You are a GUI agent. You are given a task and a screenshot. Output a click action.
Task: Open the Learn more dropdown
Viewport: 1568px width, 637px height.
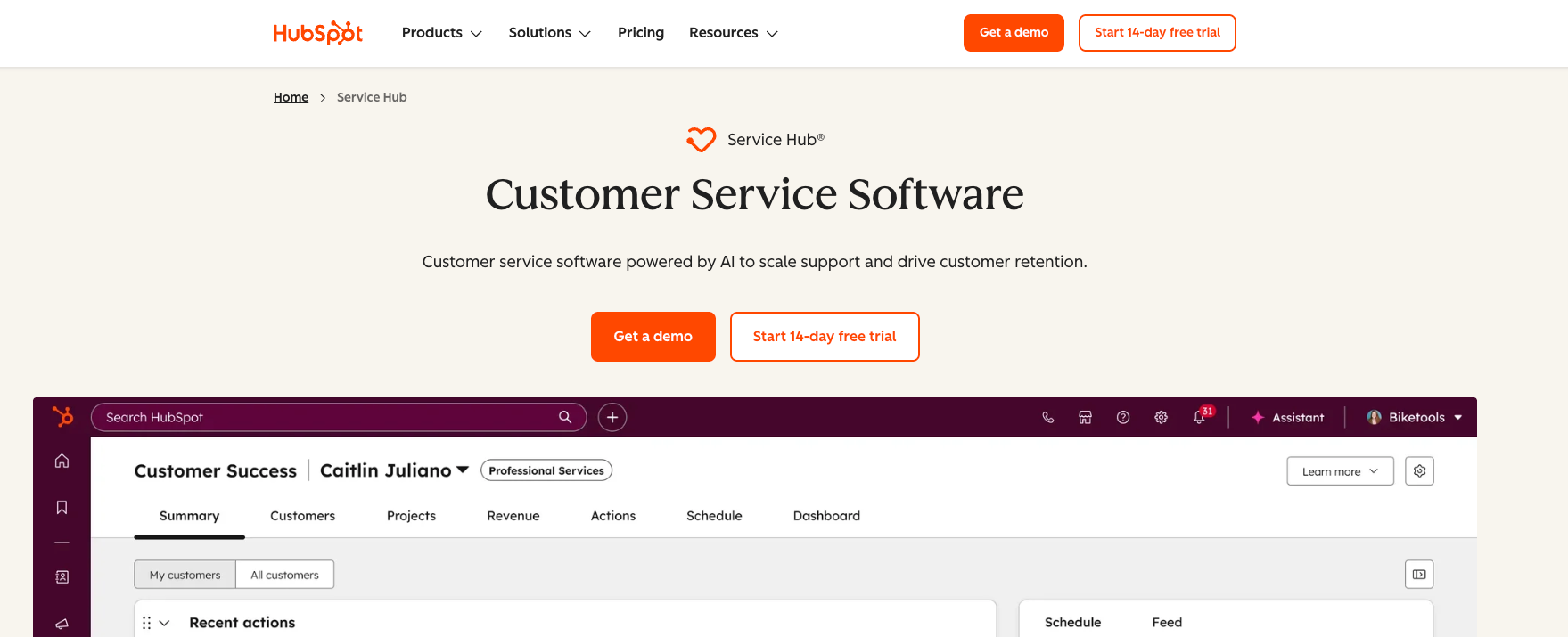[x=1340, y=471]
